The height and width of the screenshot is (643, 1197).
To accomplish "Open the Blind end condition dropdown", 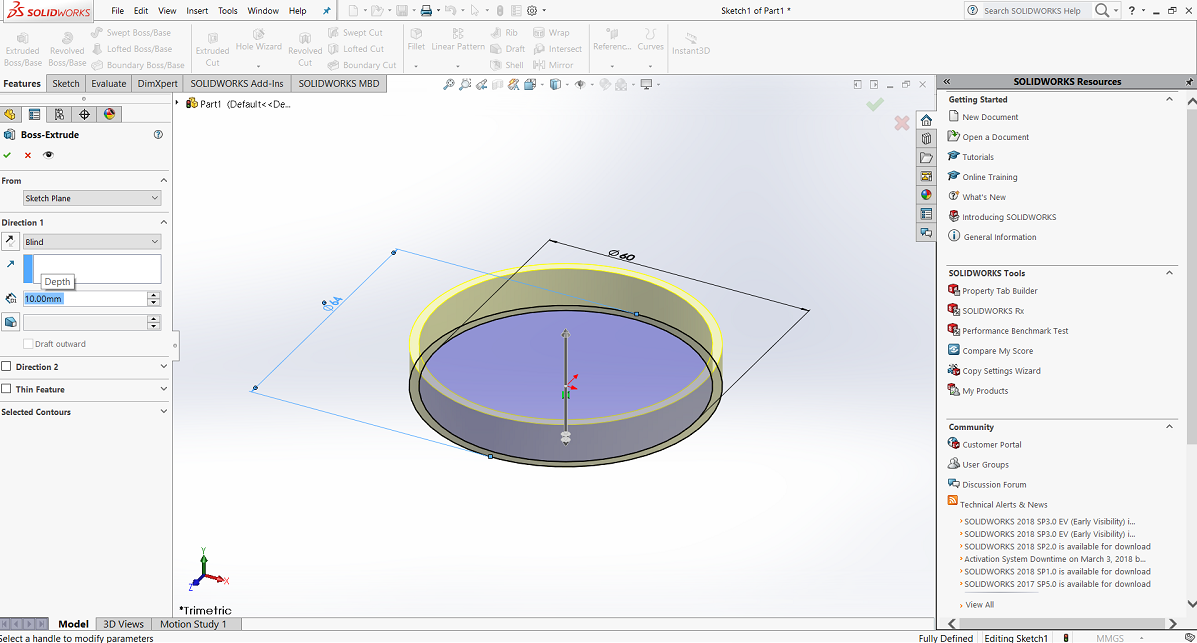I will point(92,241).
